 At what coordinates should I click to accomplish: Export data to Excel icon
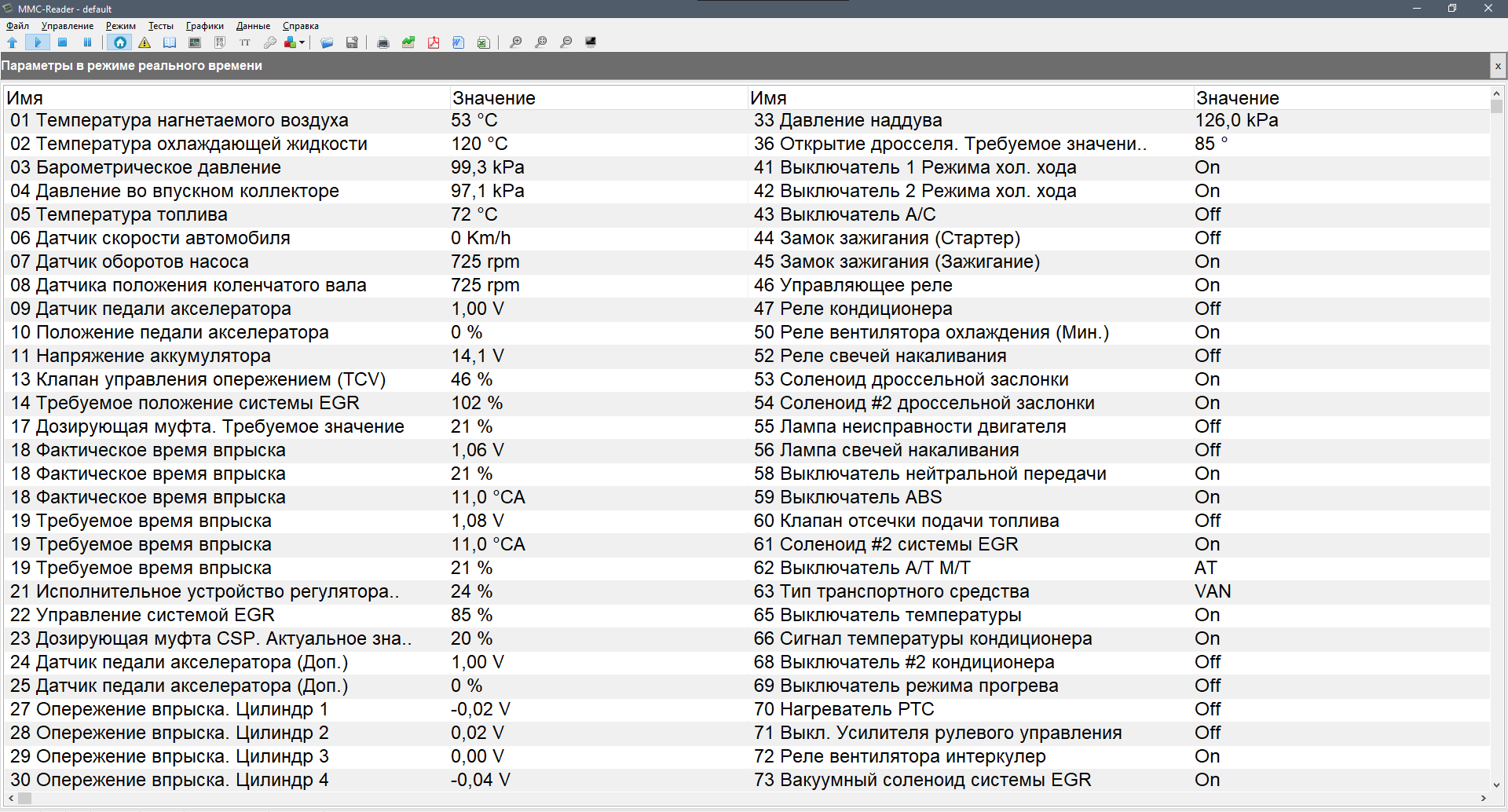coord(484,42)
